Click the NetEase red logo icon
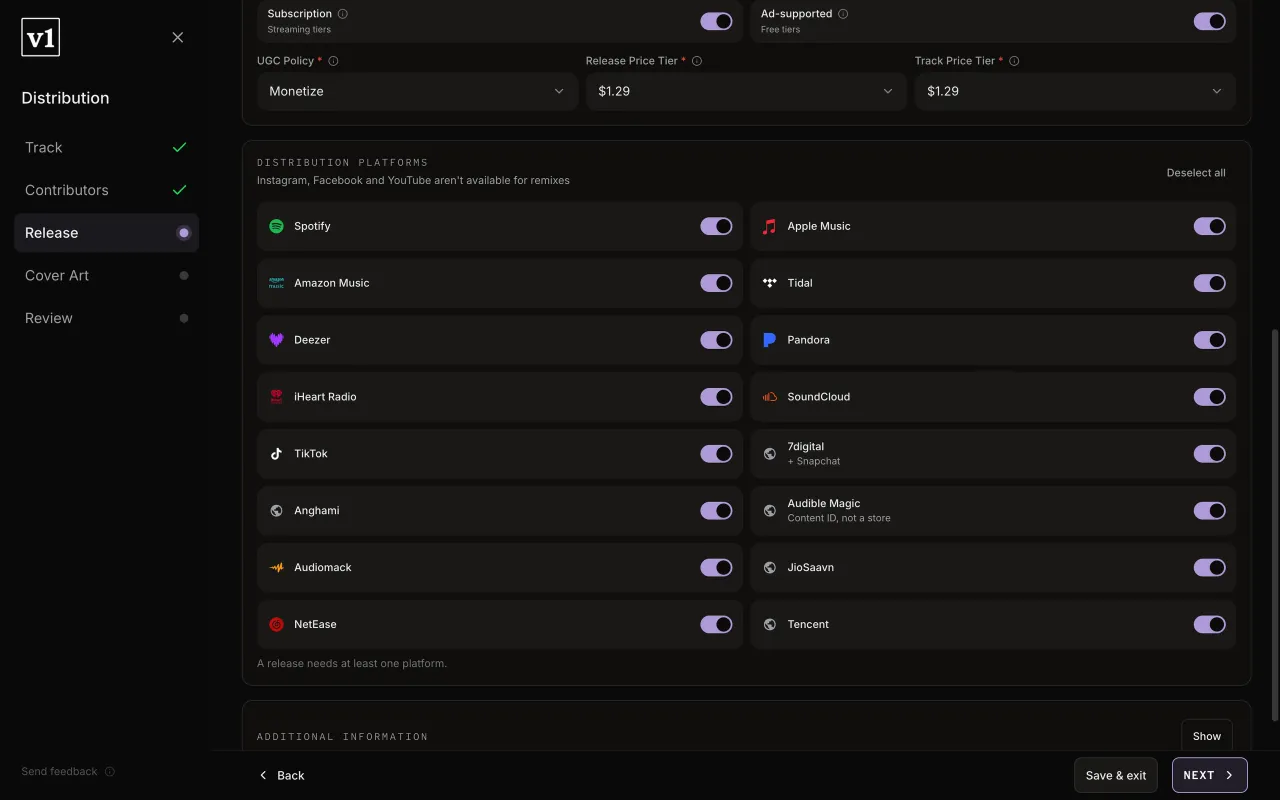This screenshot has height=800, width=1280. tap(277, 625)
